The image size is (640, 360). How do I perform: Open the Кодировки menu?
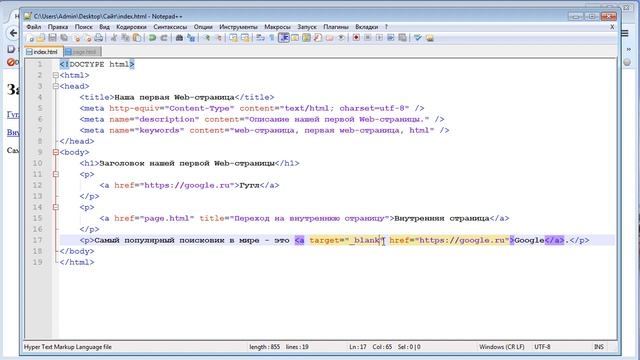(131, 27)
